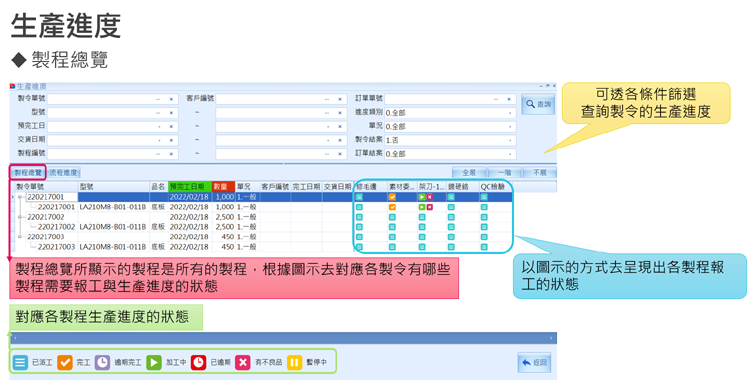
Task: Open the 進度類別 dropdown
Action: [510, 113]
